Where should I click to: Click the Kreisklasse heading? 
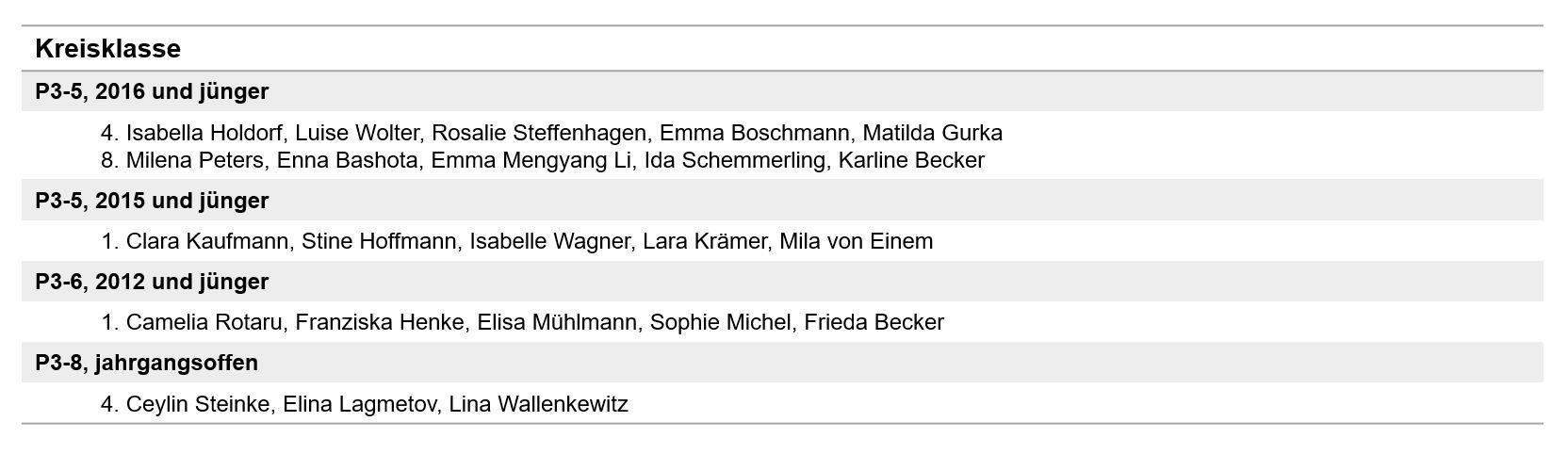pos(107,49)
